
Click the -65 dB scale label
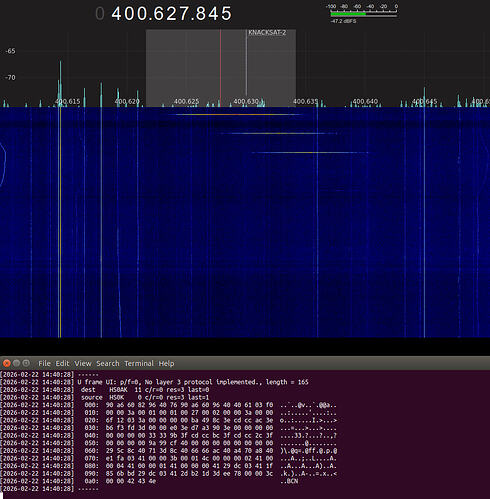click(x=10, y=51)
